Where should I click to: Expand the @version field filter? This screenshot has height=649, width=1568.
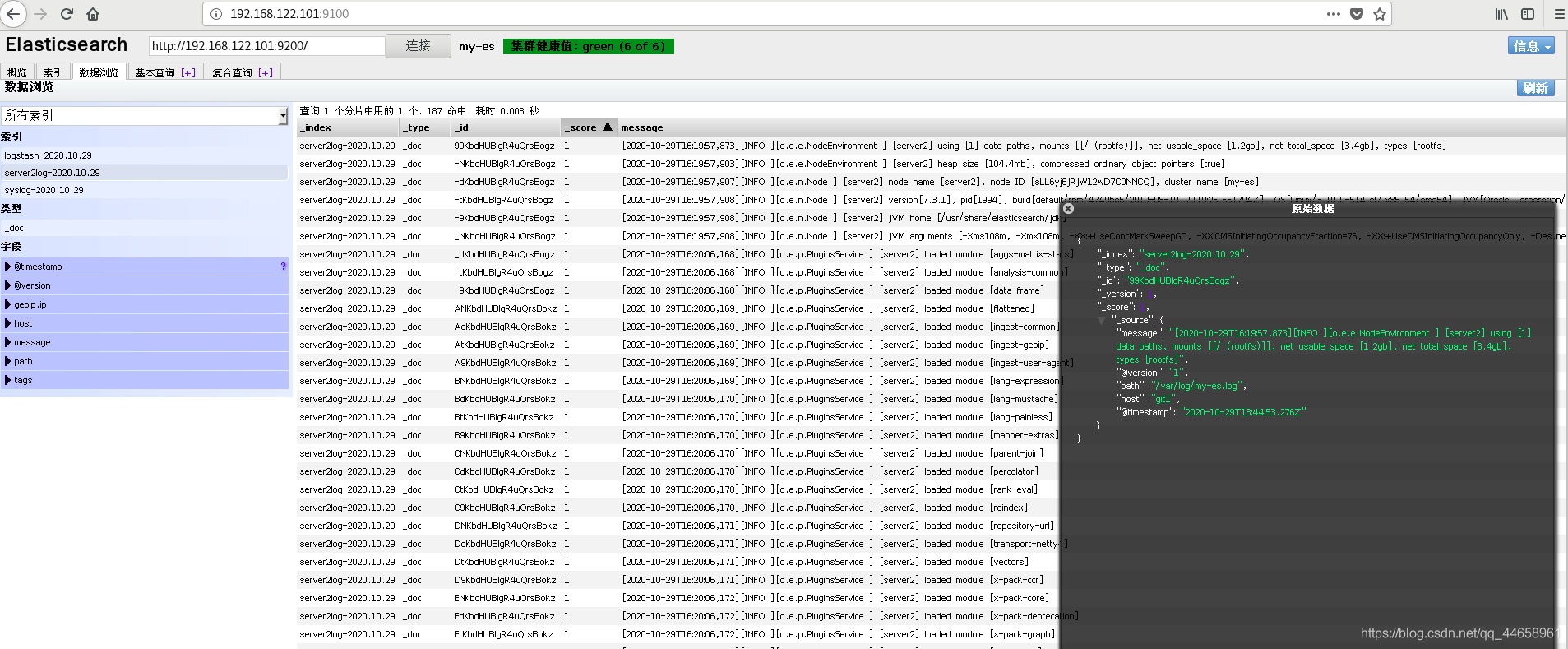click(x=7, y=285)
